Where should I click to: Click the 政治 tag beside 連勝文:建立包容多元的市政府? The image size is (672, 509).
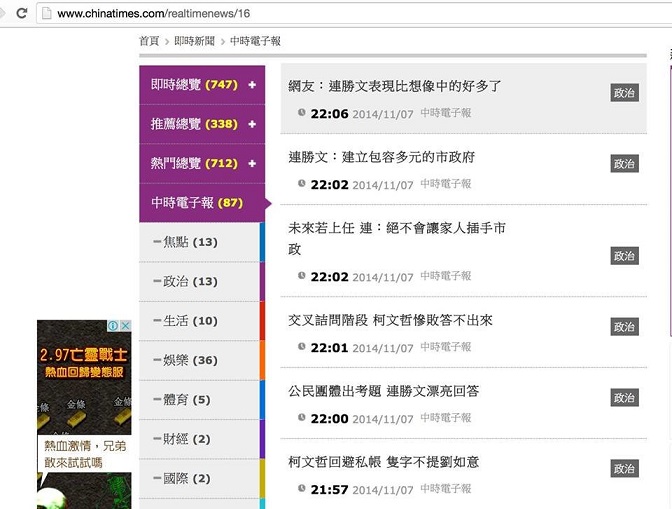(x=624, y=164)
